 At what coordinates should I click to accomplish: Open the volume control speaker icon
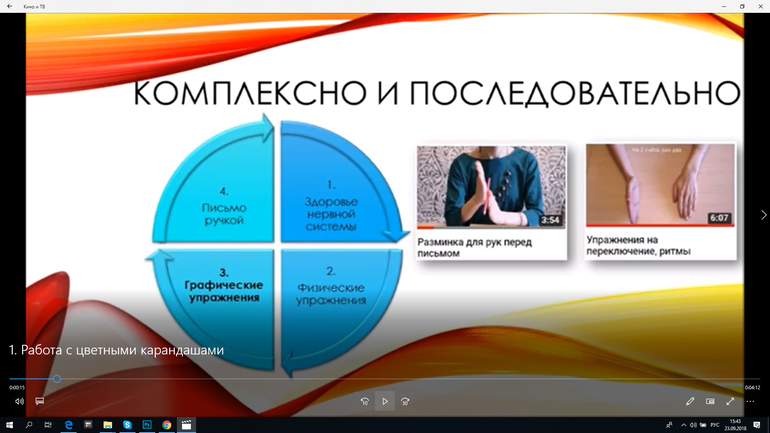(x=19, y=401)
